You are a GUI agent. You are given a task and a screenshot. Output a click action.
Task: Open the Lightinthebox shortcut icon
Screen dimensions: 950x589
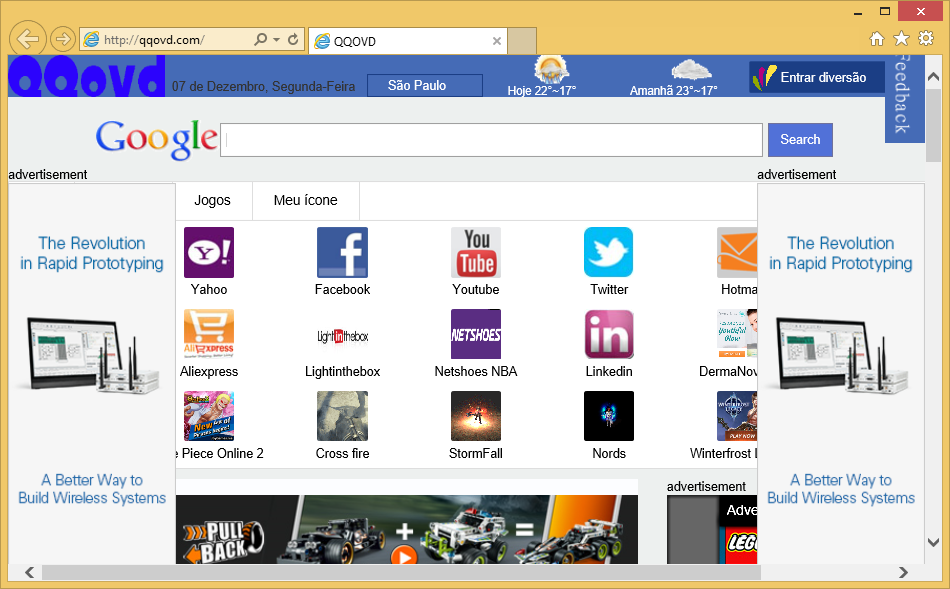342,334
